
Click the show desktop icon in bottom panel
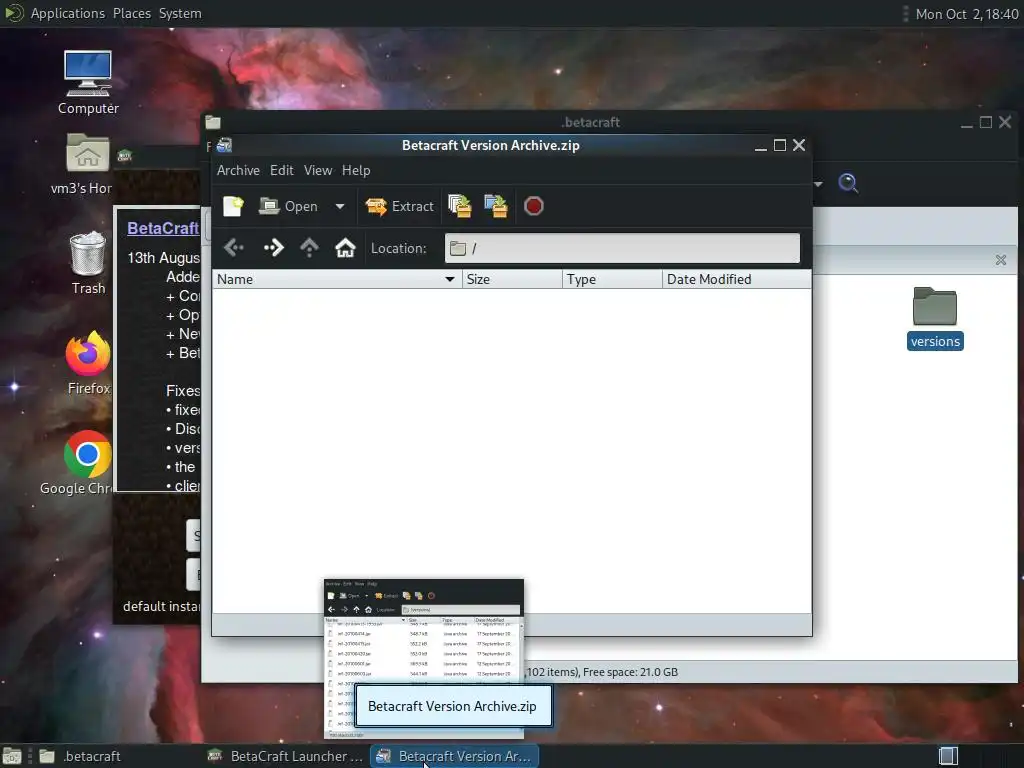(12, 756)
